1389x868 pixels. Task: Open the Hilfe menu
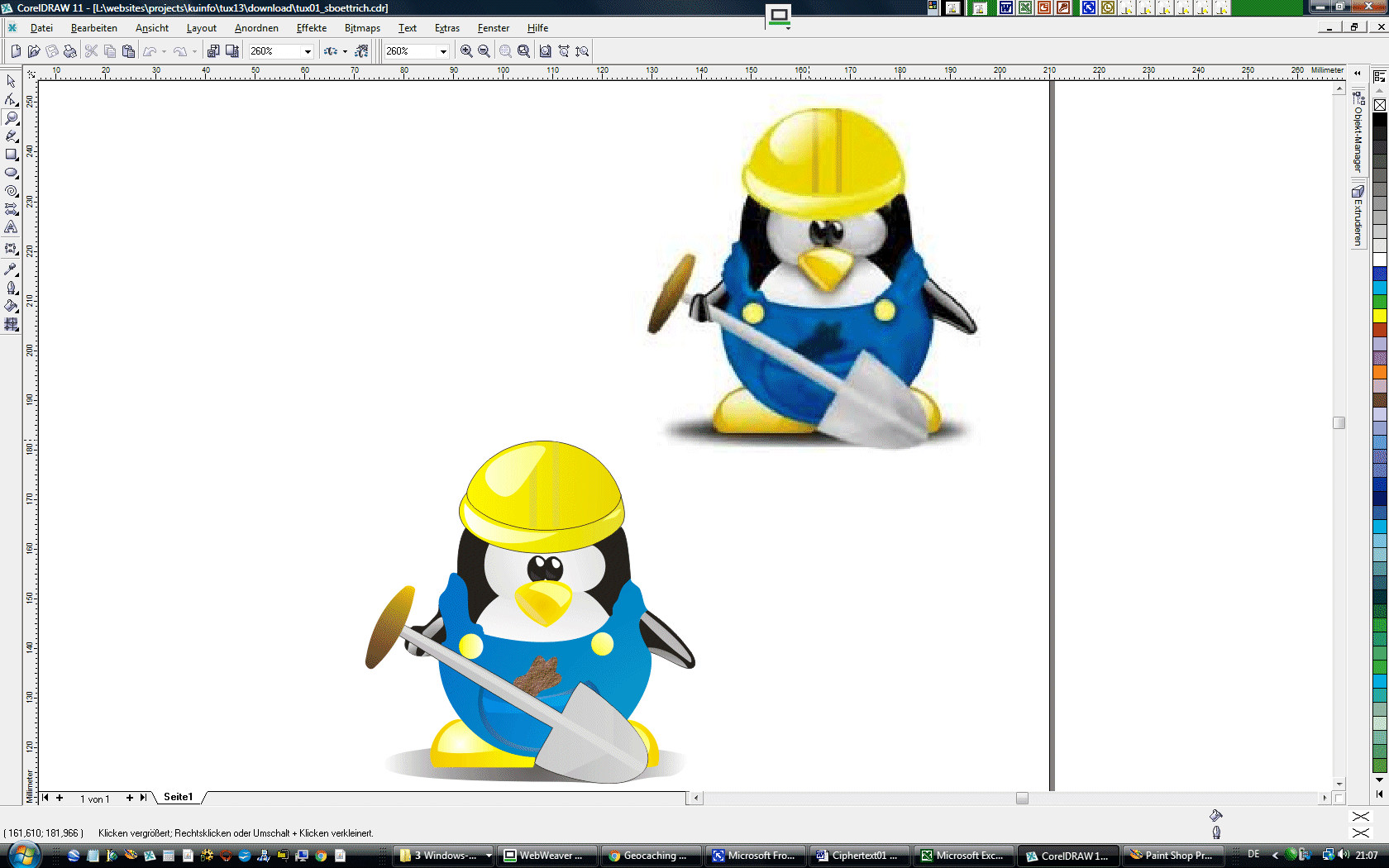point(537,28)
